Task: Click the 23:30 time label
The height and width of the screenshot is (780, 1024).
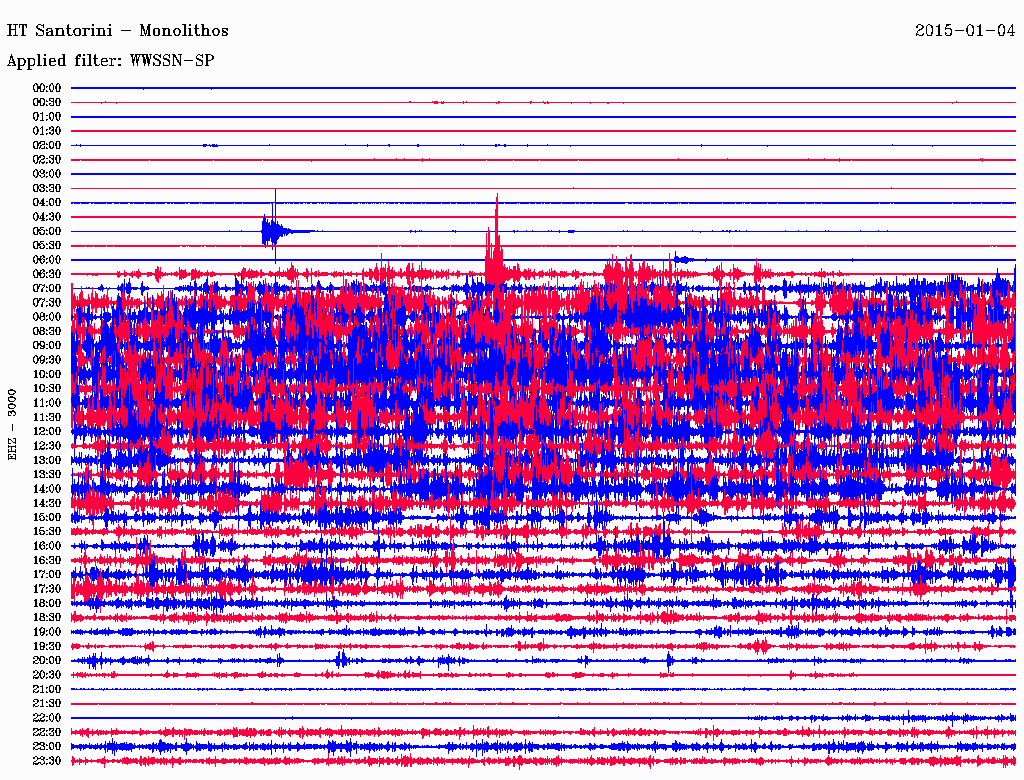Action: tap(46, 761)
